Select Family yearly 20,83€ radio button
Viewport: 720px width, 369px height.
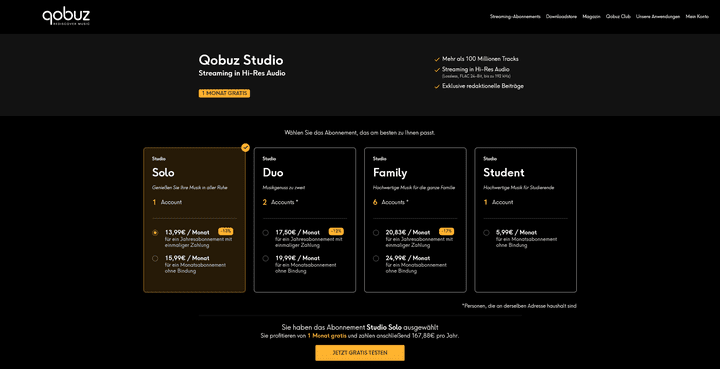[x=376, y=233]
